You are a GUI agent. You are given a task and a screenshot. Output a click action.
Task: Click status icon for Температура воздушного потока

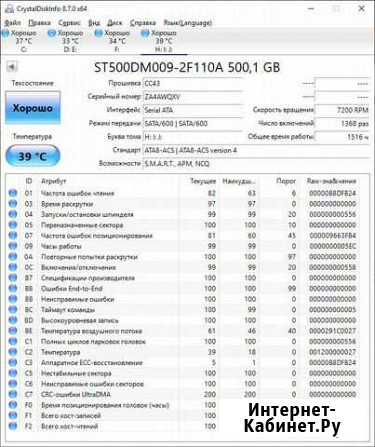[13, 331]
